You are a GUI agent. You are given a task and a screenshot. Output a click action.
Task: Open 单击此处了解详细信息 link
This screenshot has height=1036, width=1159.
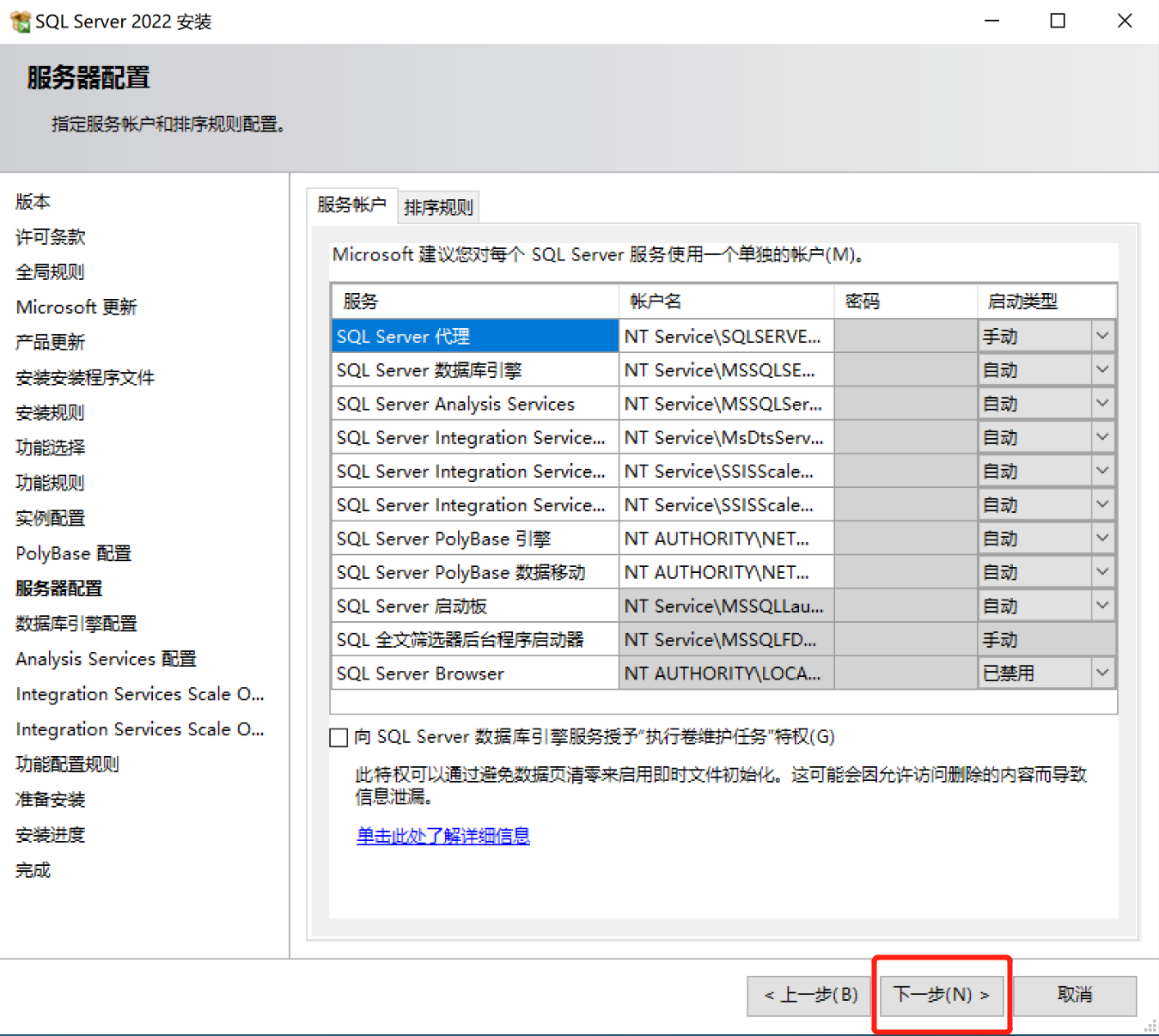click(442, 835)
